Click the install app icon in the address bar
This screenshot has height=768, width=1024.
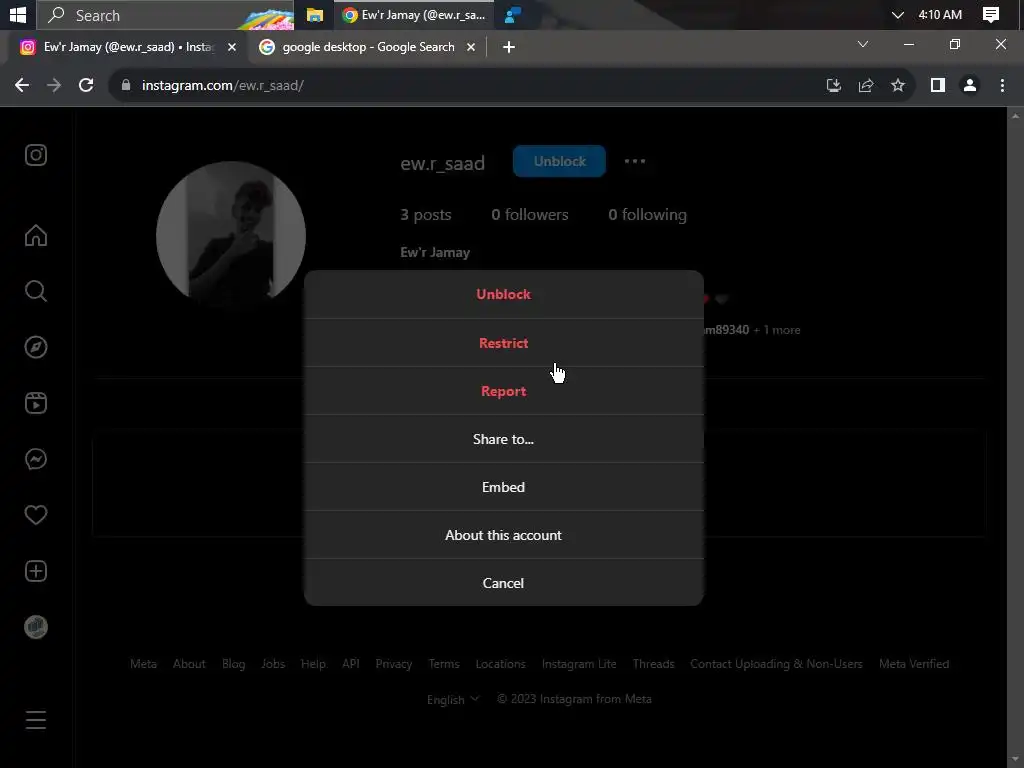tap(833, 86)
